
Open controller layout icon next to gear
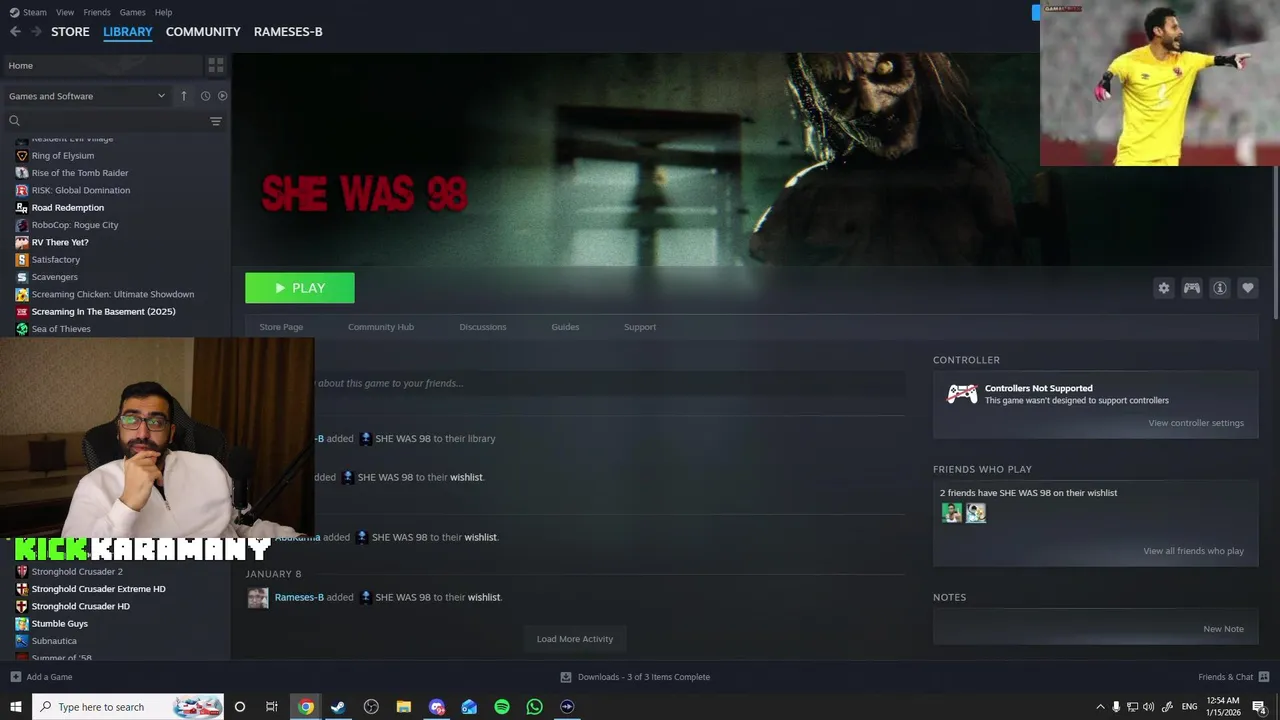coord(1192,288)
